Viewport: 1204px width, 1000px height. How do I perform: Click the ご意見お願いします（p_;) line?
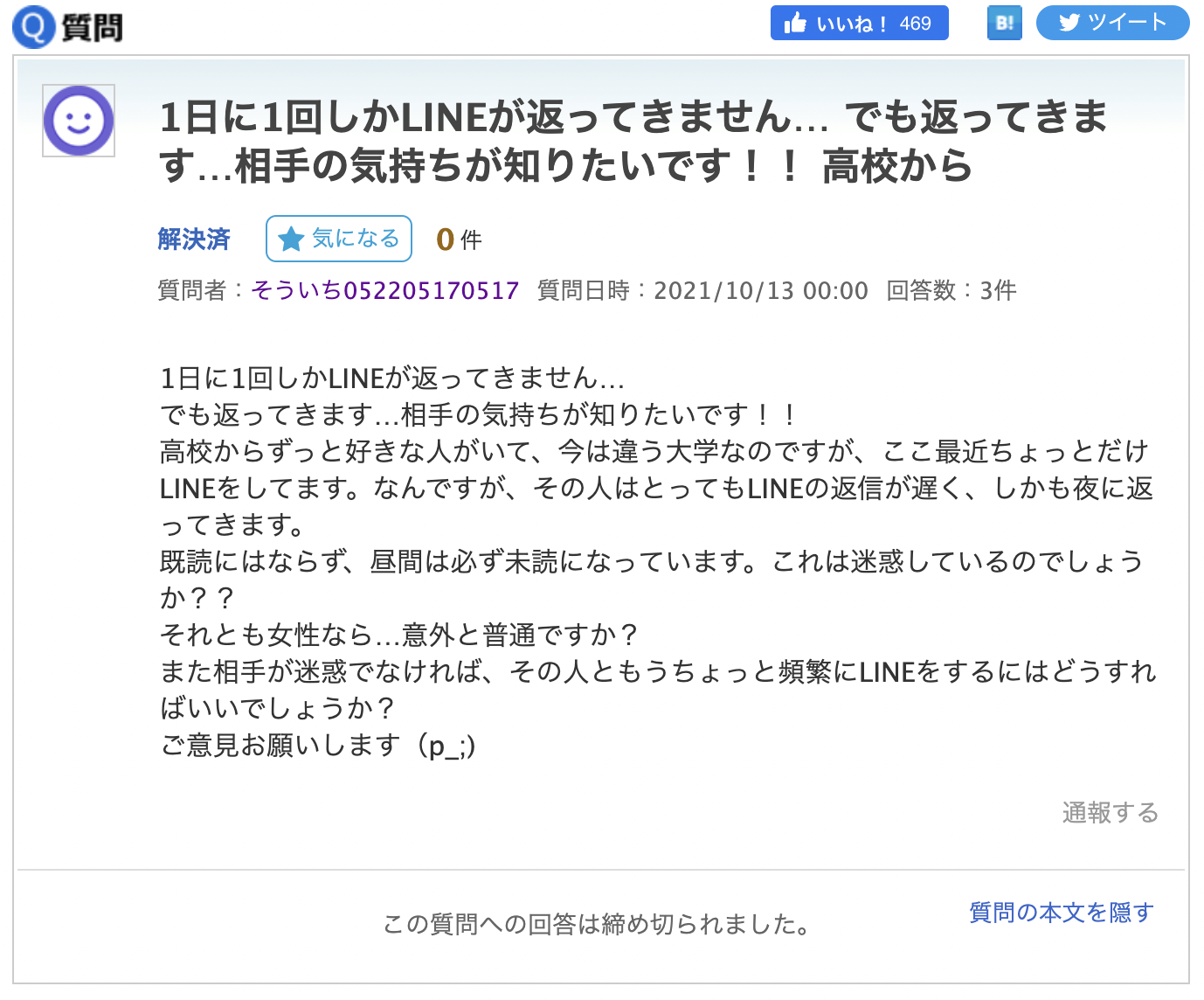pyautogui.click(x=318, y=746)
